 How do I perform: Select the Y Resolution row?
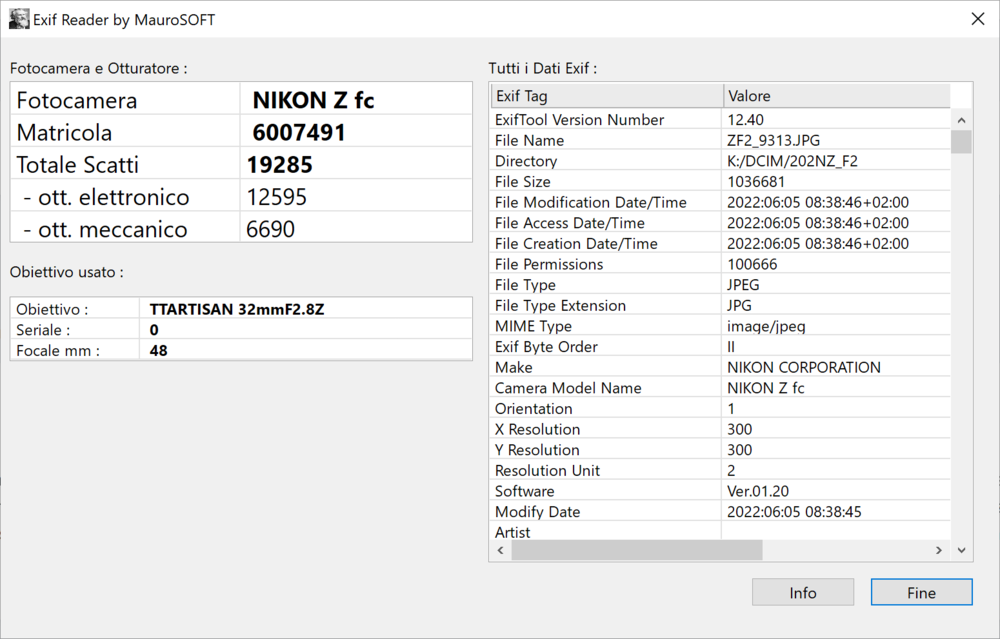tap(721, 450)
